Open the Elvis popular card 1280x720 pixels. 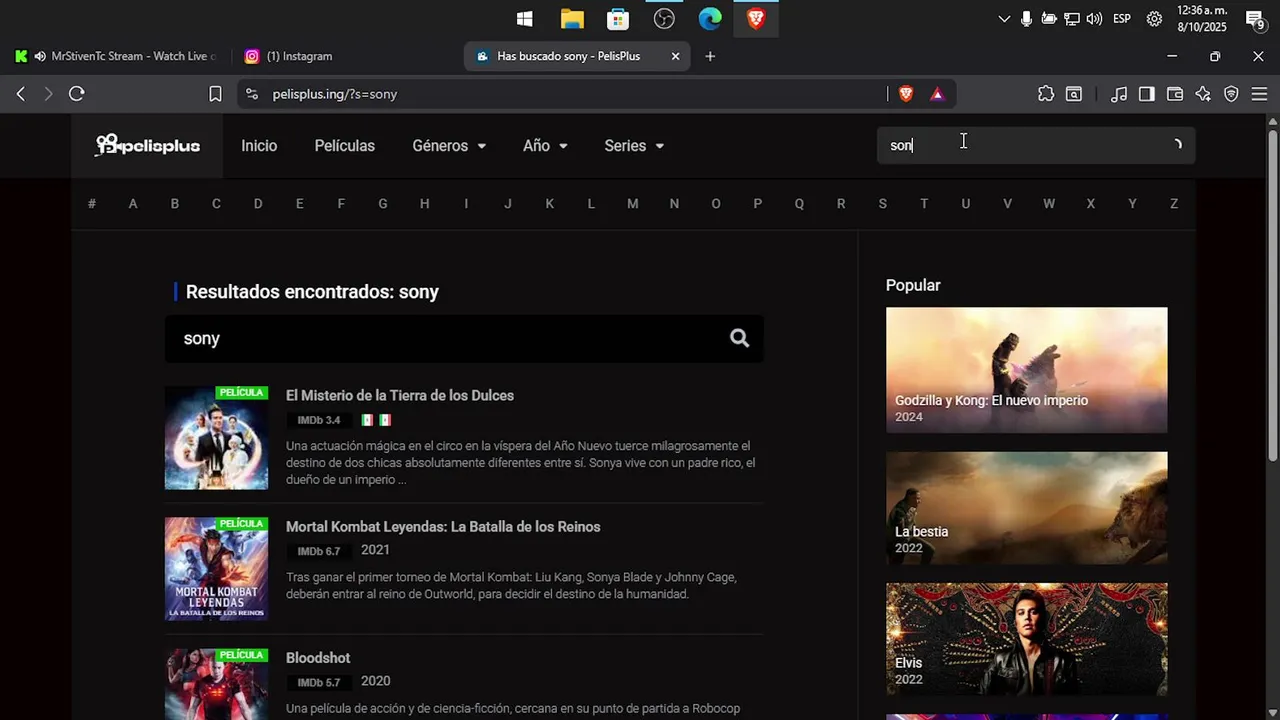pyautogui.click(x=1026, y=639)
